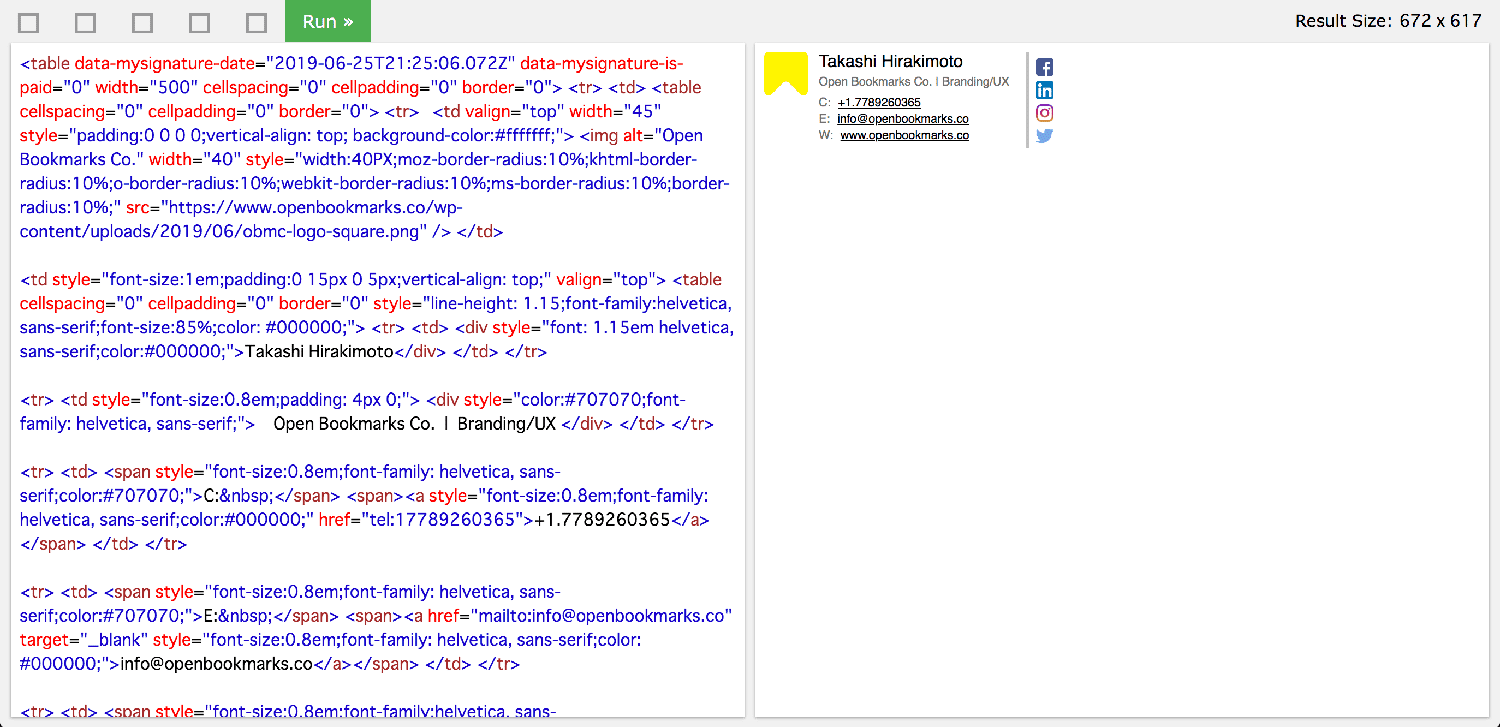
Task: Click the C:&nbsp; label in the code
Action: click(x=237, y=496)
